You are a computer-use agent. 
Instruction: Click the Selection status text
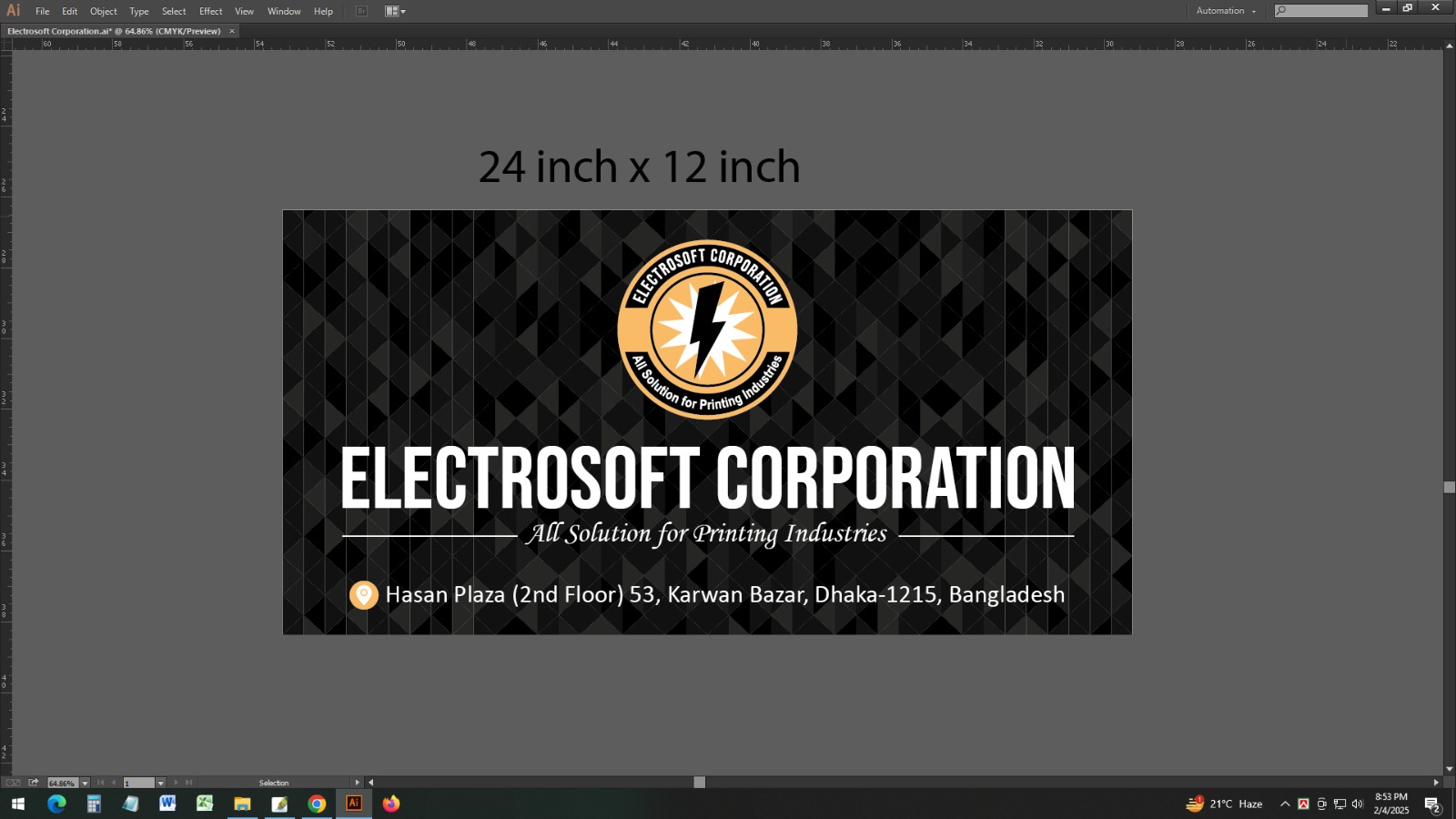(274, 783)
